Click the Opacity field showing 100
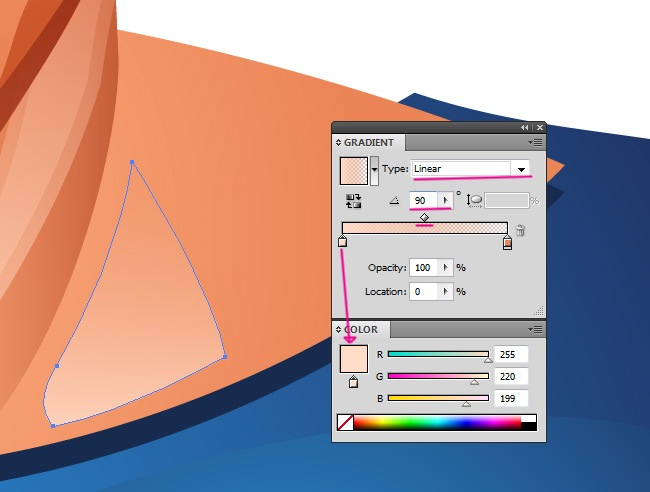Screen dimensions: 650x492 click(423, 268)
